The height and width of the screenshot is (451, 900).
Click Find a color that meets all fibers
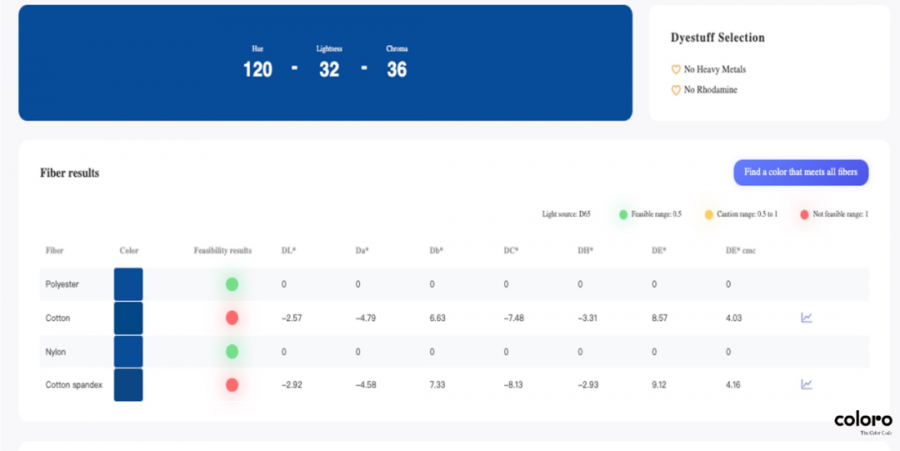[x=801, y=172]
